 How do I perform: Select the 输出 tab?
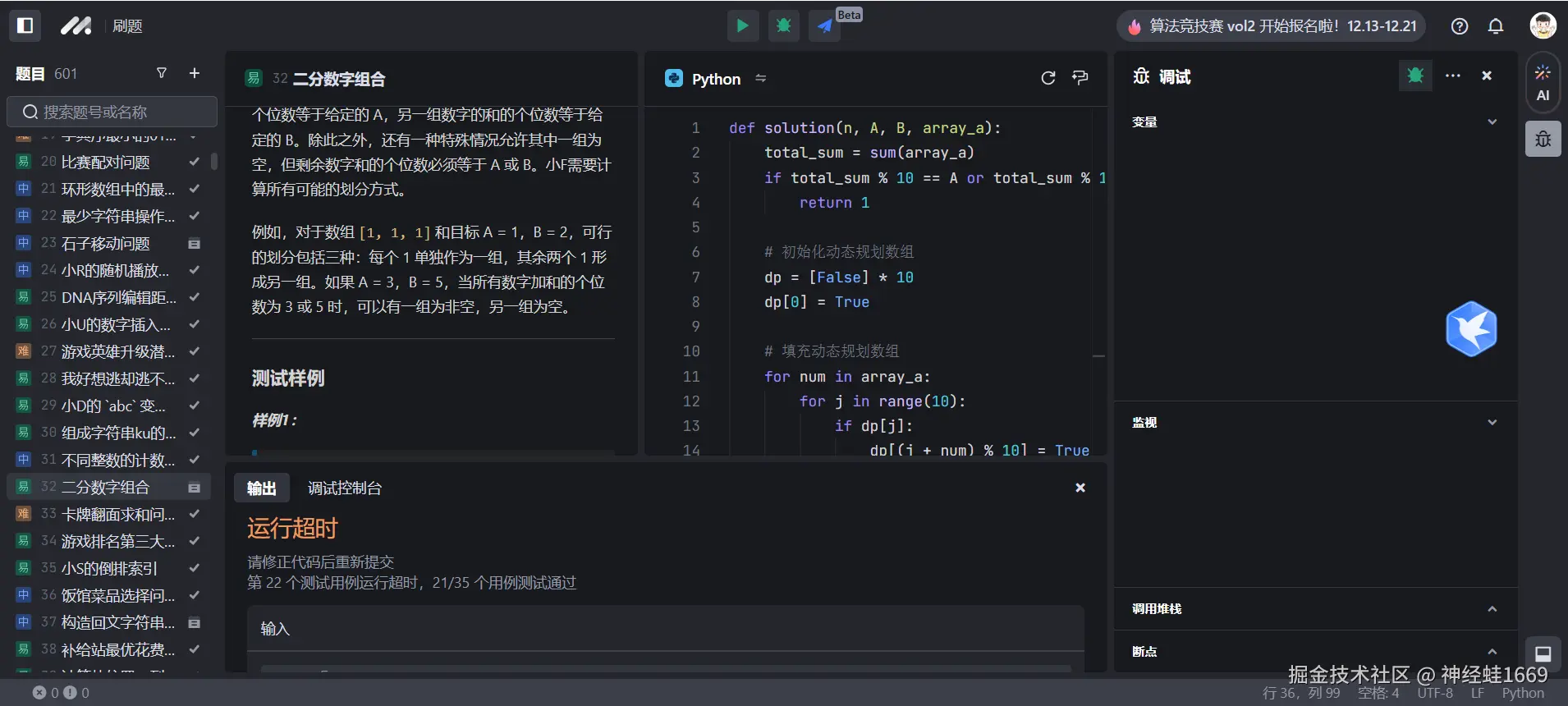(261, 488)
